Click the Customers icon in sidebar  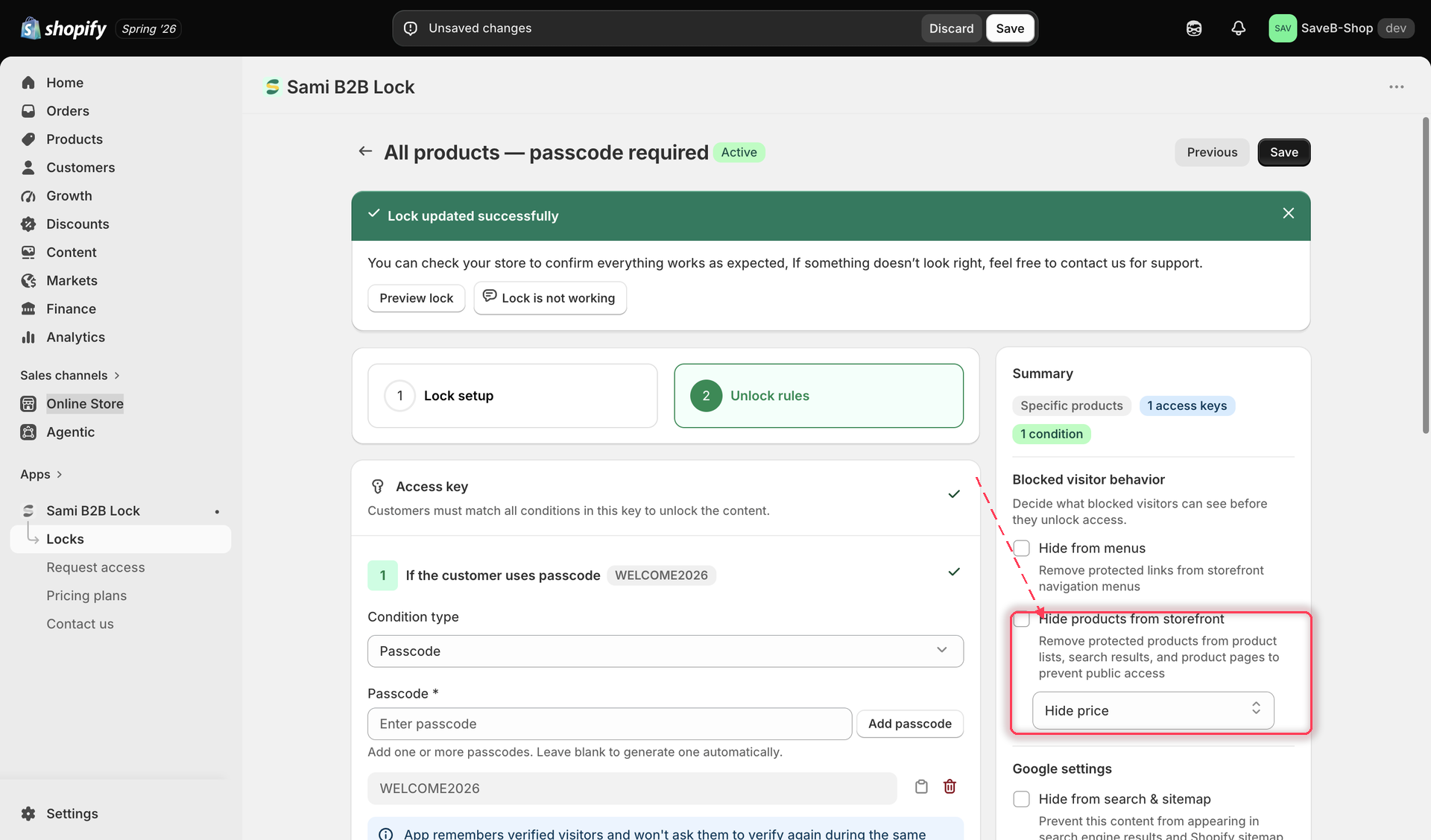pos(28,168)
